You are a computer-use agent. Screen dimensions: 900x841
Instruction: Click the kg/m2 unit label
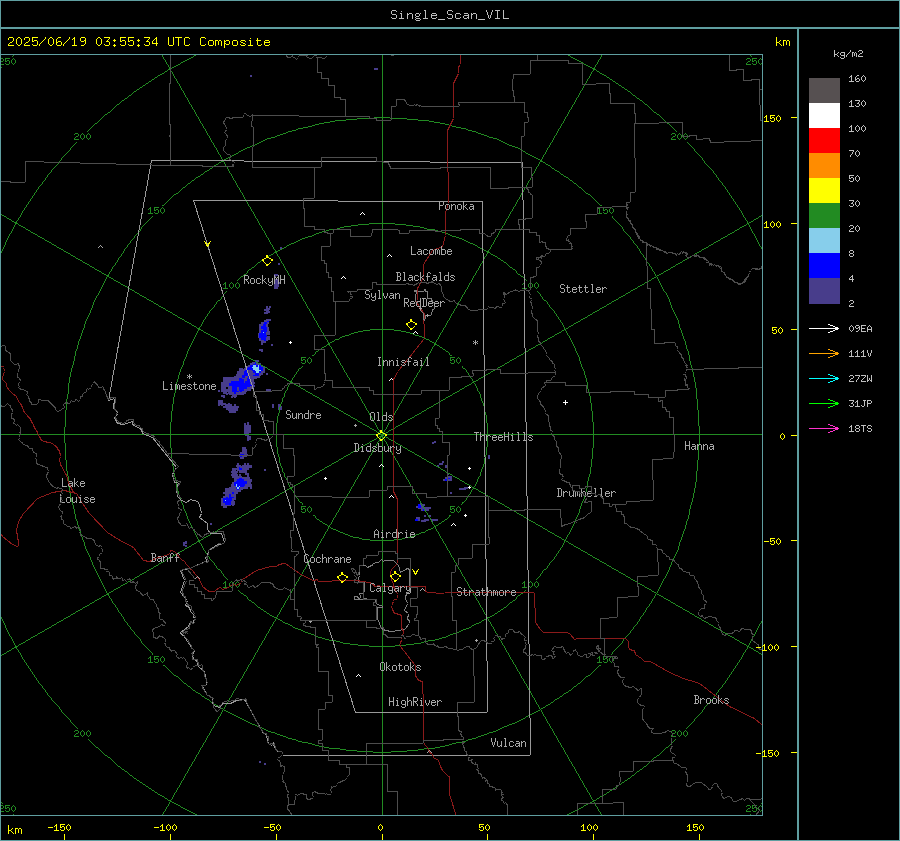click(848, 54)
